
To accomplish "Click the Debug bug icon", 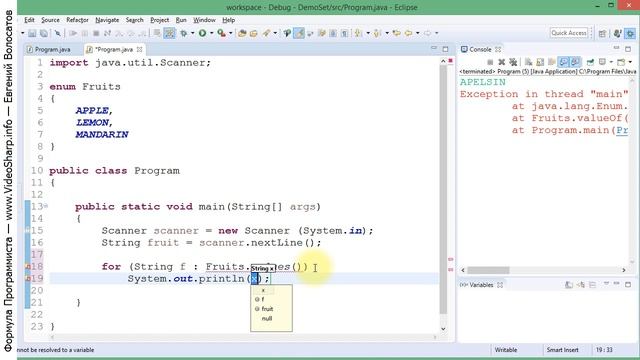I will (x=183, y=33).
